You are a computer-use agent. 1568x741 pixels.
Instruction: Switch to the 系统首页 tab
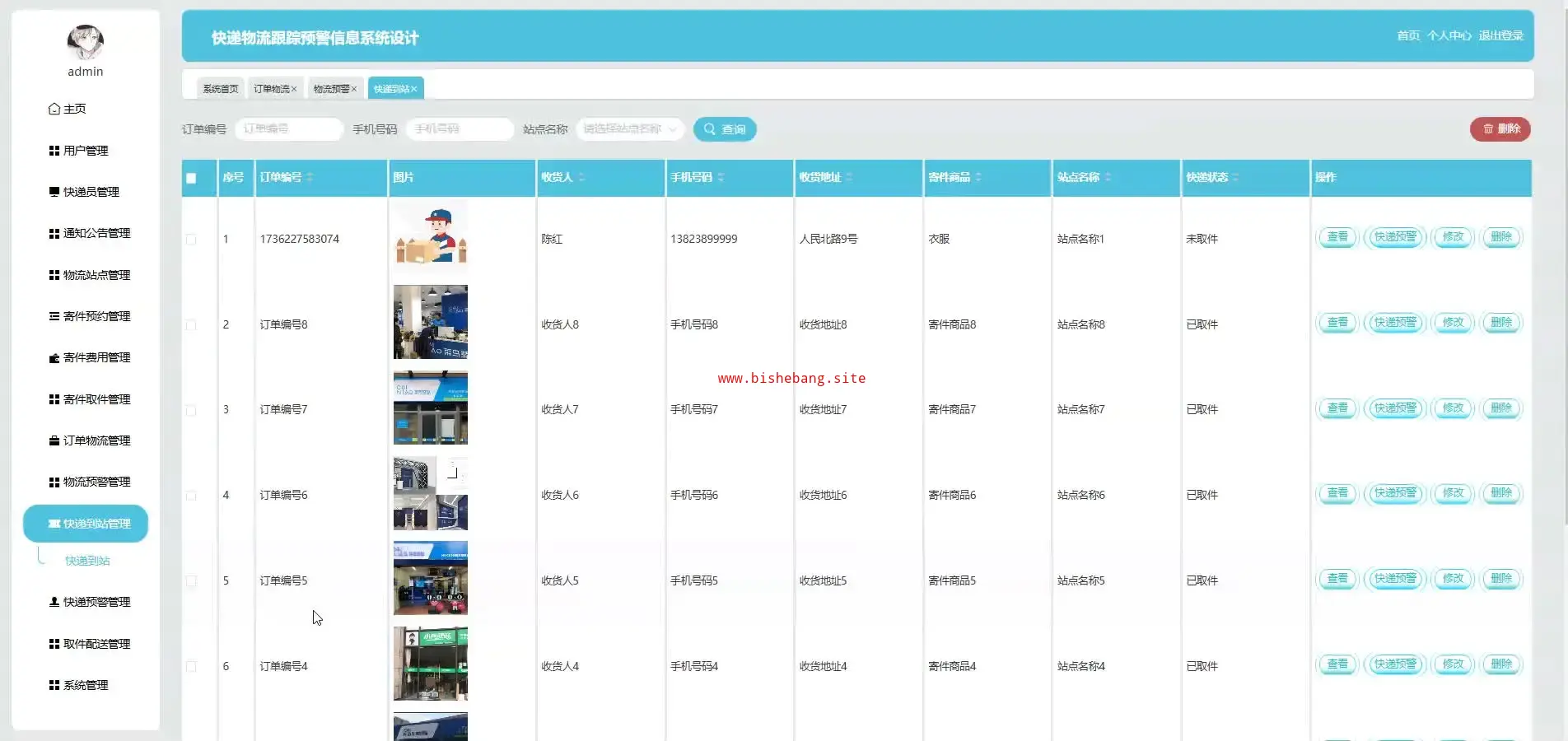click(x=220, y=89)
